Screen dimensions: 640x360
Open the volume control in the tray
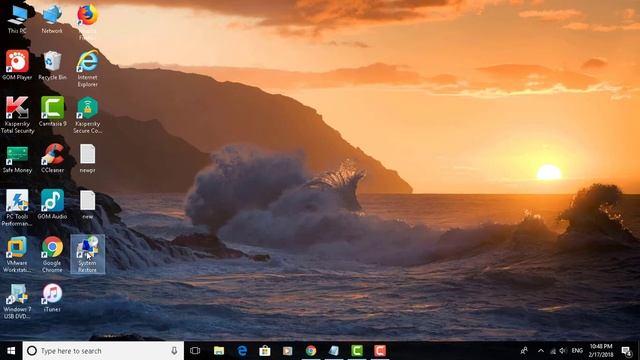[563, 351]
